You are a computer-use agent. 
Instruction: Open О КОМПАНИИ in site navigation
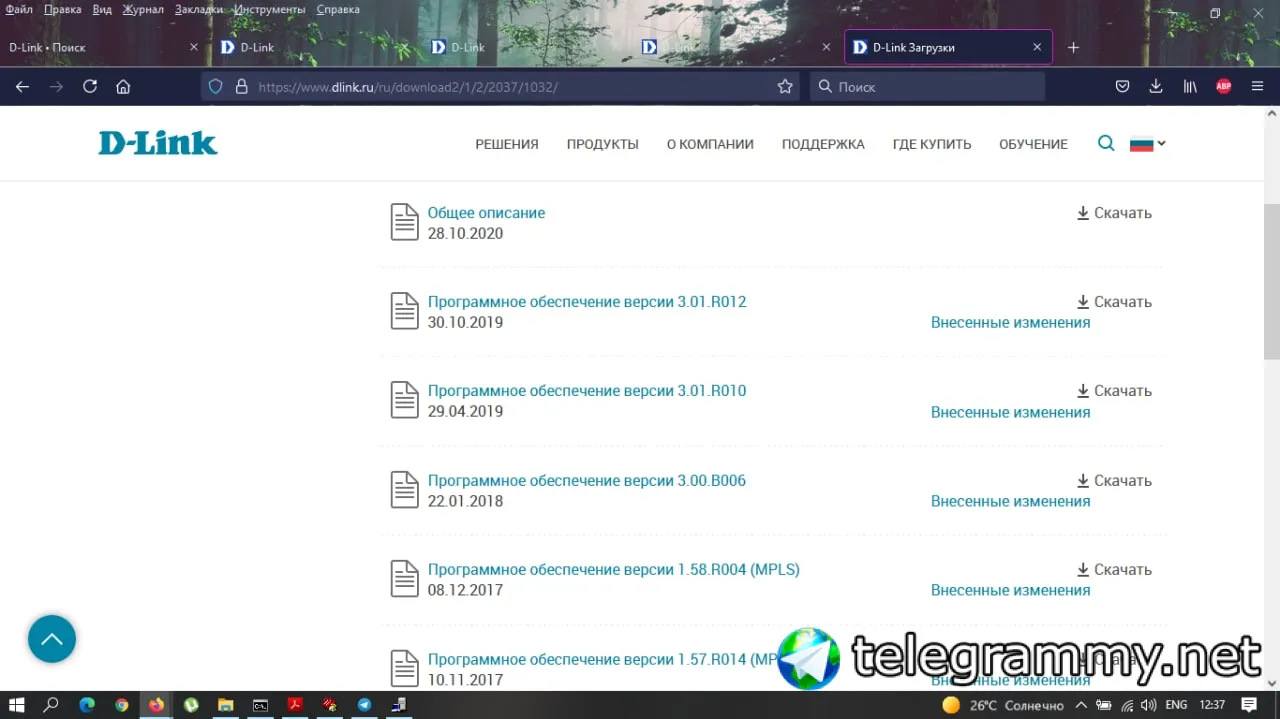(710, 144)
